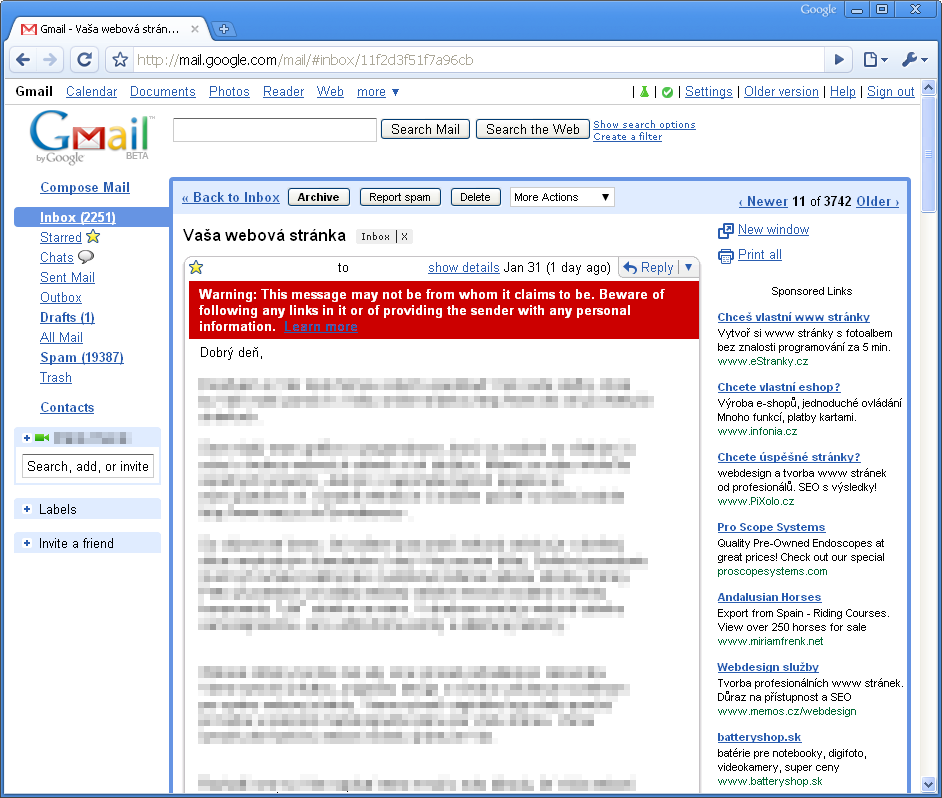Click the browser Reload page icon
This screenshot has height=798, width=942.
click(x=84, y=60)
